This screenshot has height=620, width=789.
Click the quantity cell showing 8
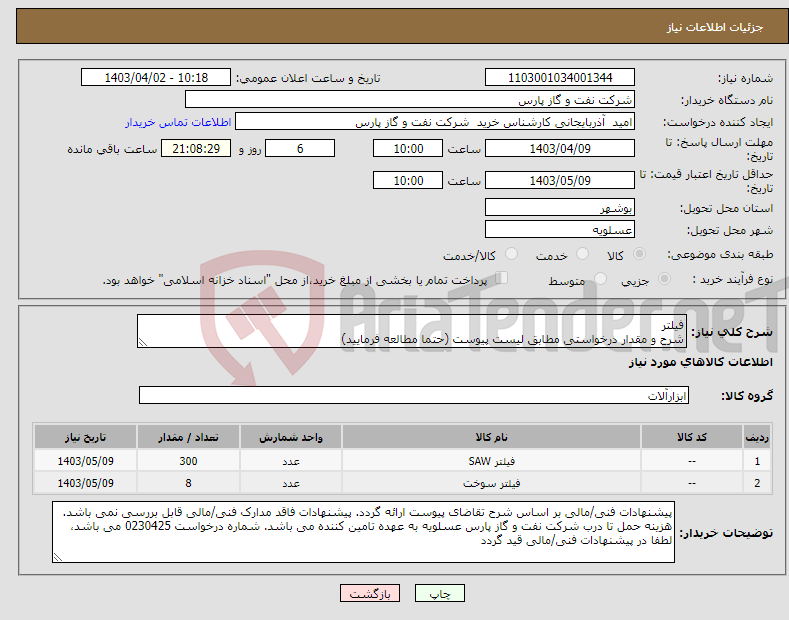(x=188, y=483)
